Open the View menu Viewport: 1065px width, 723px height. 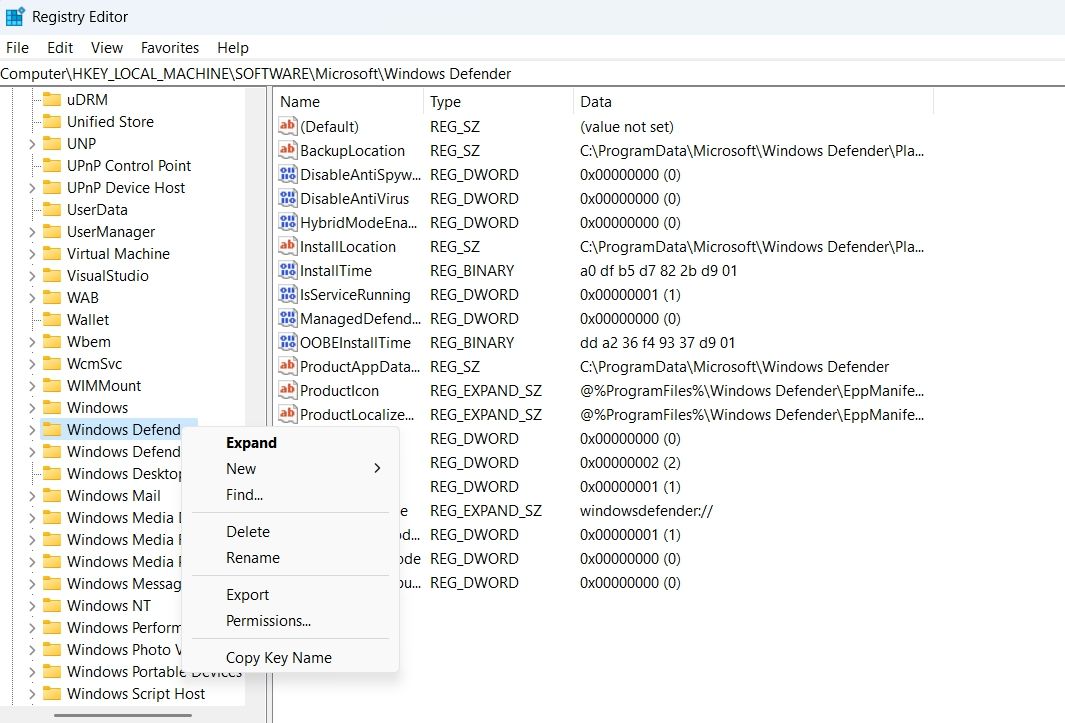point(107,48)
